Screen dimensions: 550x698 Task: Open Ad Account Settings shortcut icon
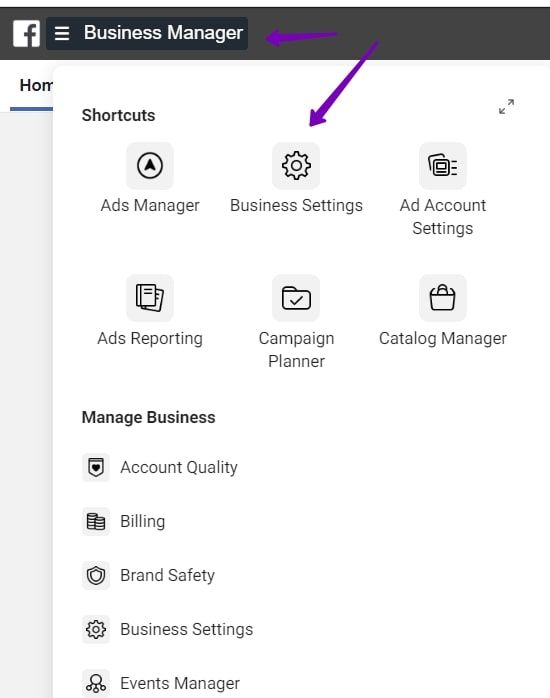tap(442, 166)
